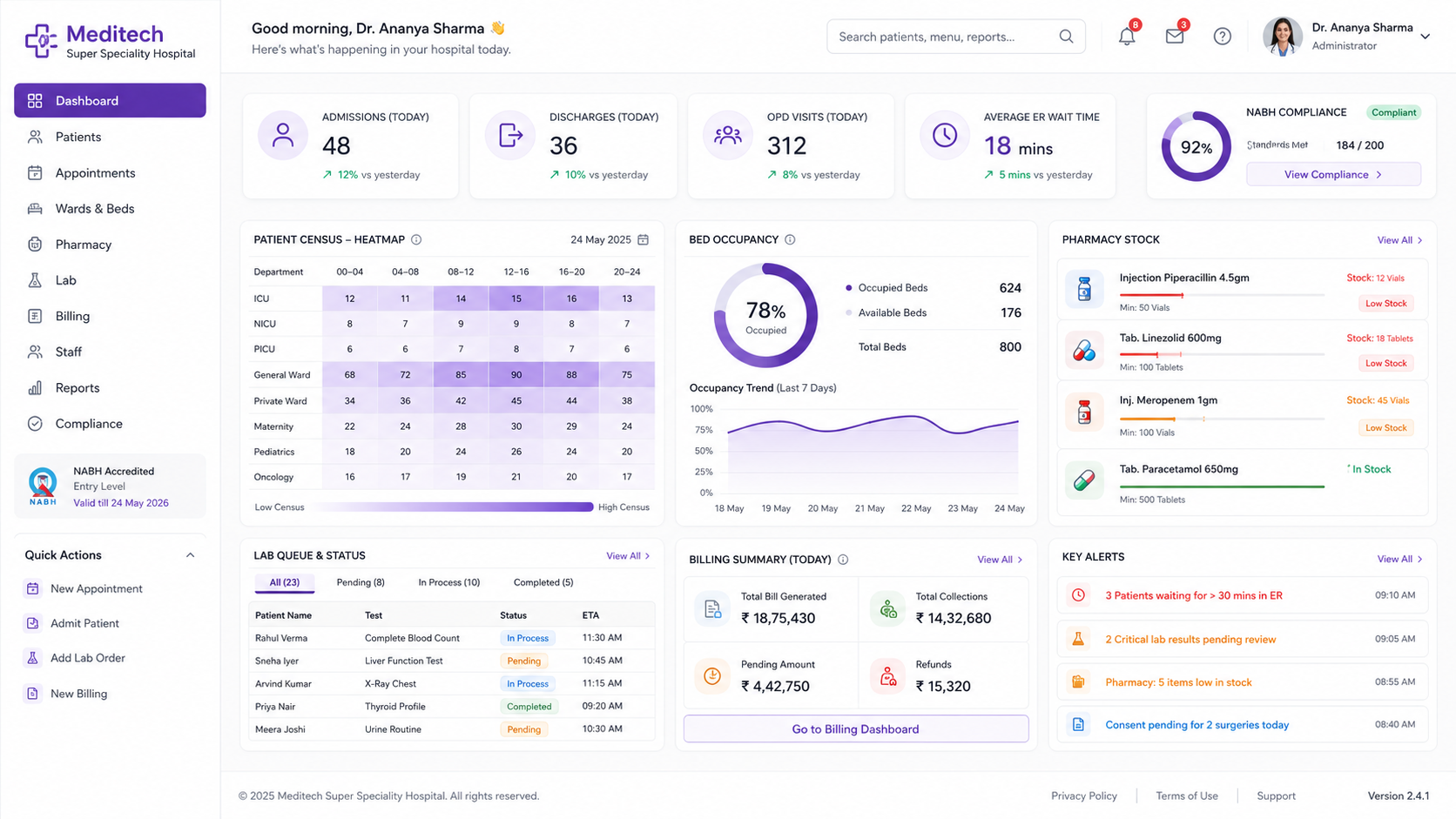Switch to the Completed (5) tab
The image size is (1456, 819).
tap(543, 582)
